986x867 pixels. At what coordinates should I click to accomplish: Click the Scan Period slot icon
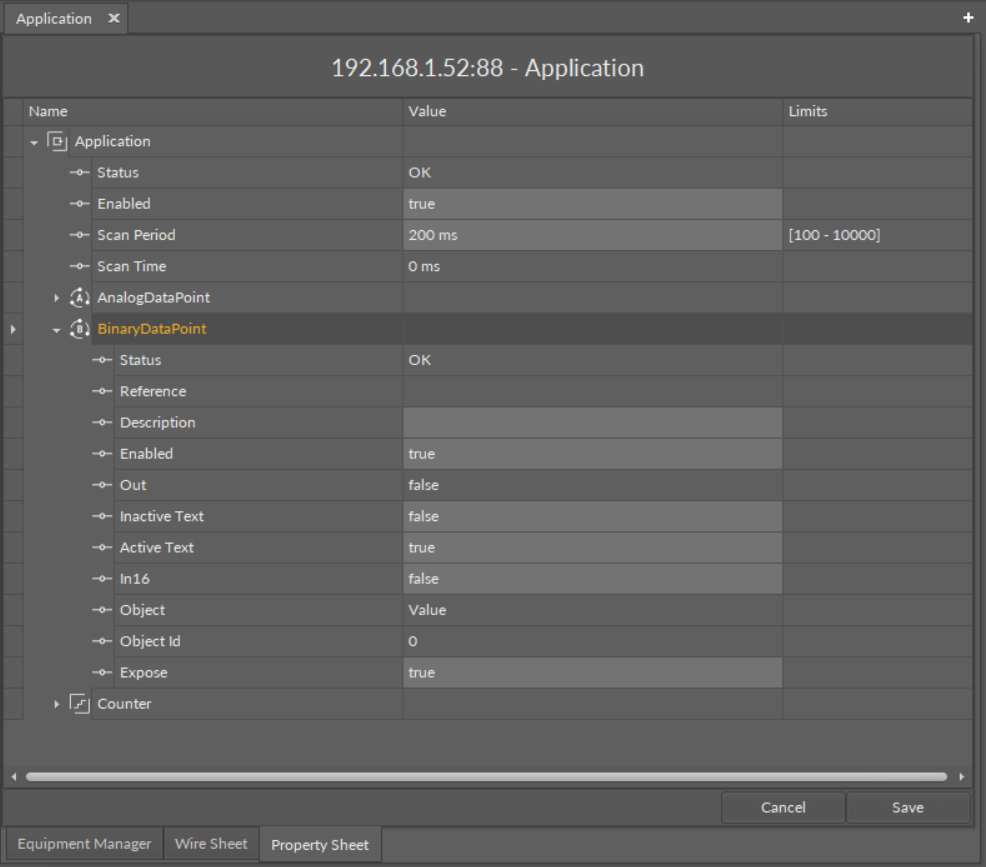[80, 236]
